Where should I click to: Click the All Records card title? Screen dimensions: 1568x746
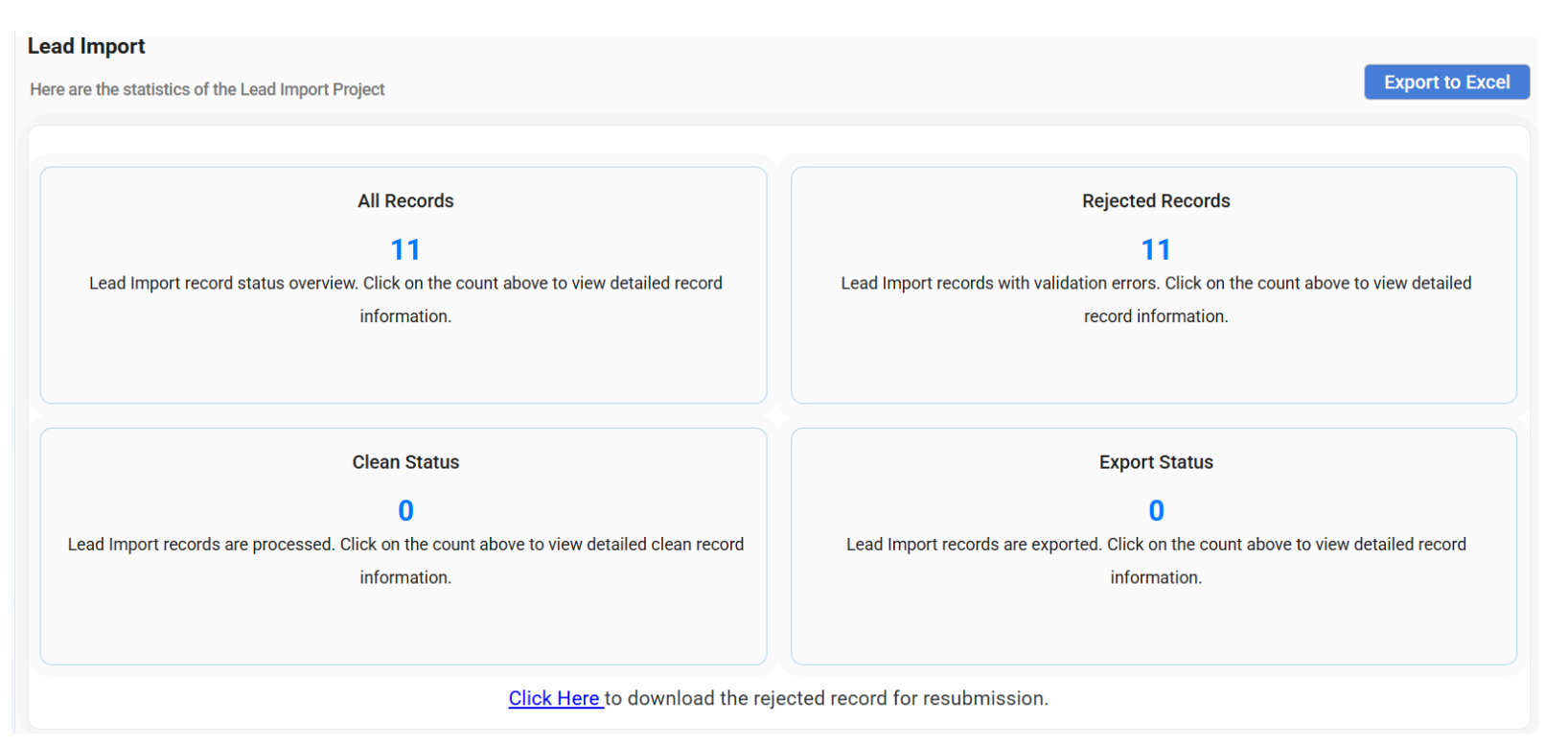point(405,201)
